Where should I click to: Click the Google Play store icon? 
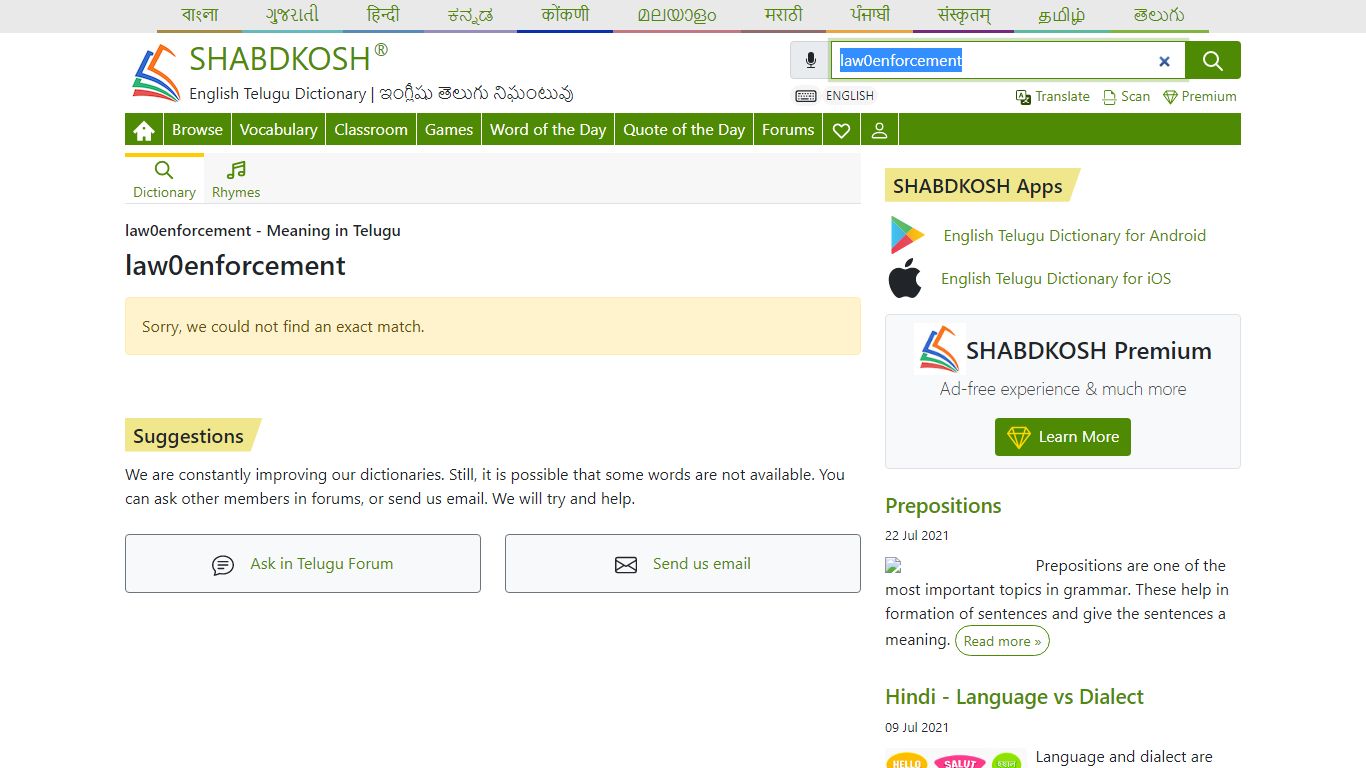pos(907,235)
